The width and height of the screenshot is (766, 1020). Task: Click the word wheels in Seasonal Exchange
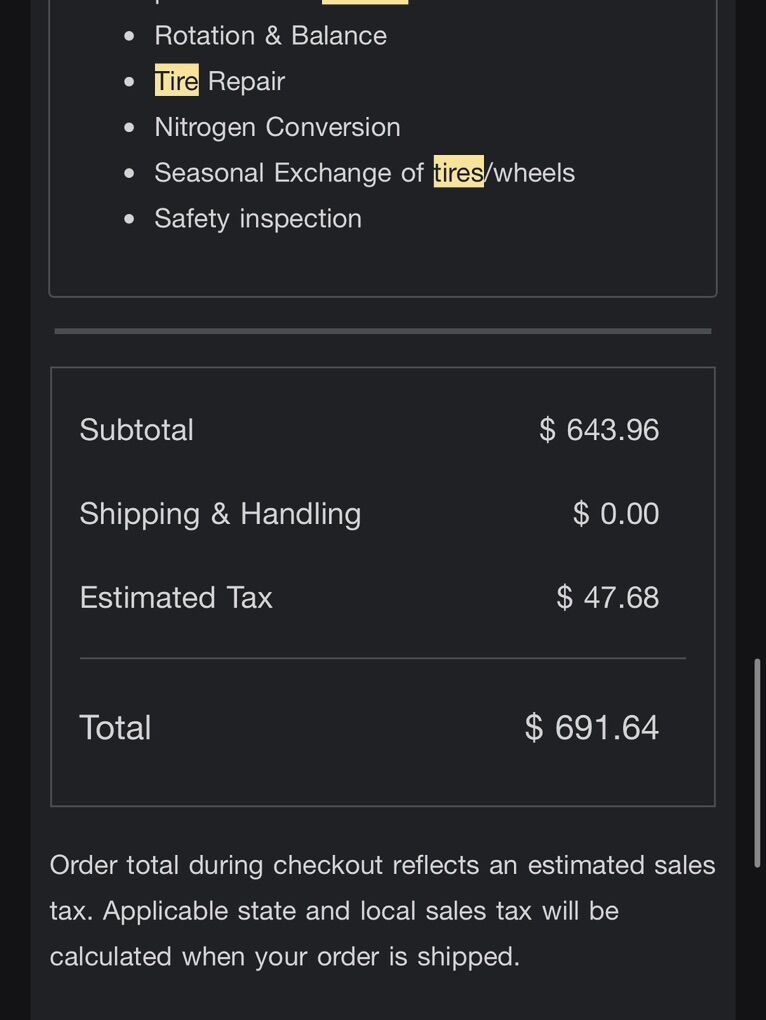click(x=535, y=173)
